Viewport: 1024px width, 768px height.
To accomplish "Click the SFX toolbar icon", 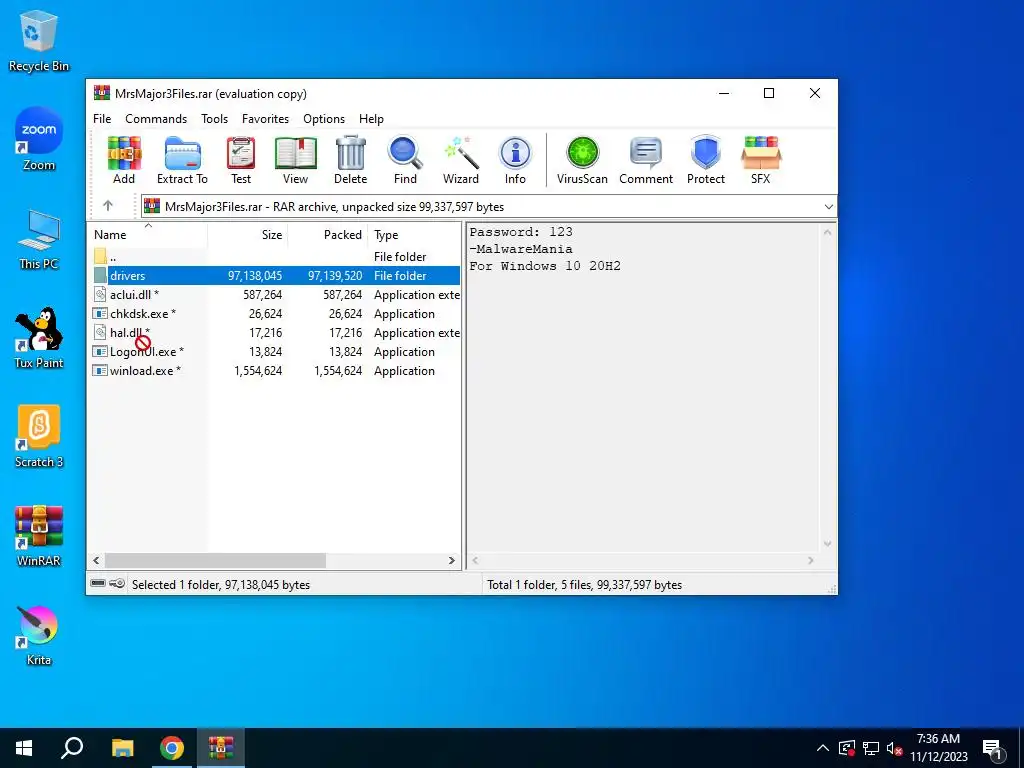I will (x=761, y=160).
